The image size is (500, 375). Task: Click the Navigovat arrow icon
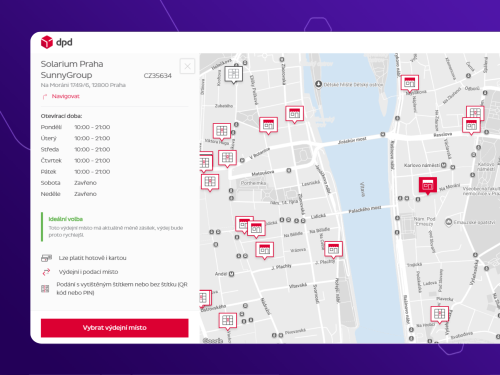[x=45, y=97]
